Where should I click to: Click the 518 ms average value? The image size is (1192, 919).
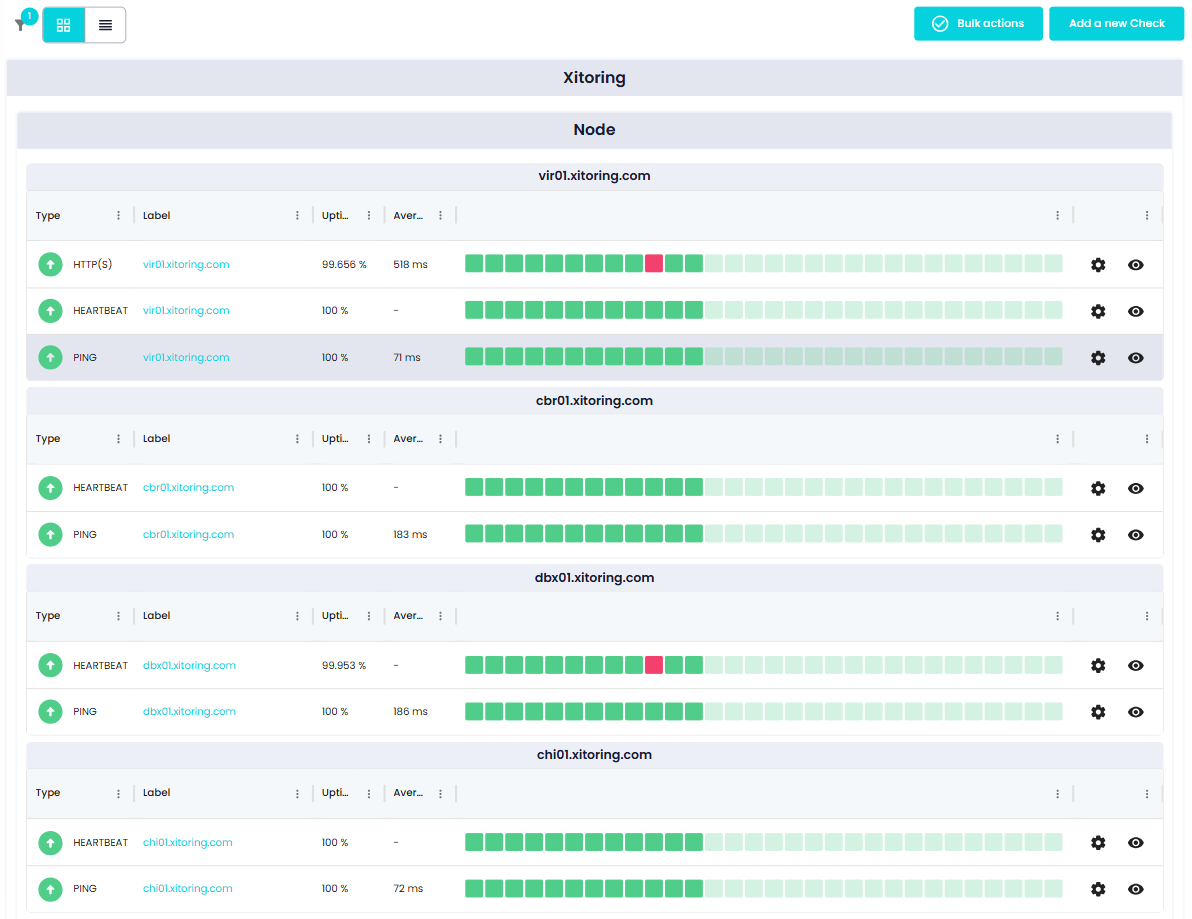click(x=411, y=265)
